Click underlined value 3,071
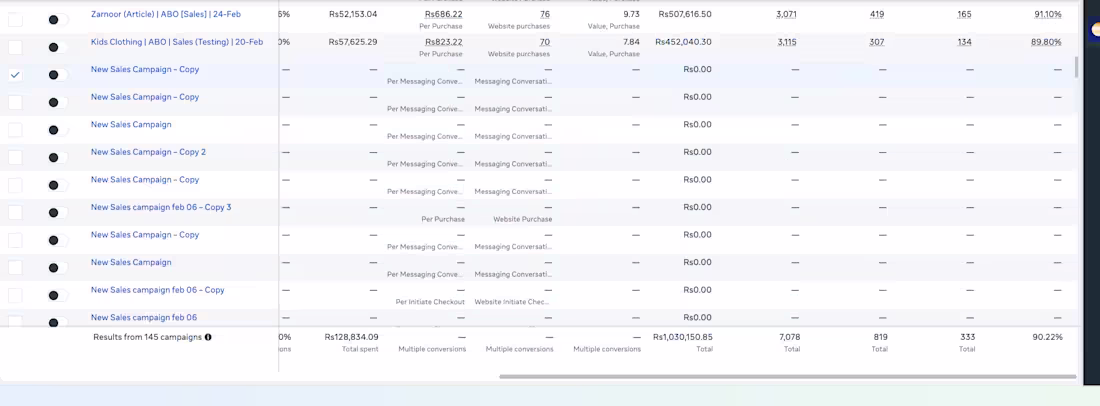 (787, 14)
